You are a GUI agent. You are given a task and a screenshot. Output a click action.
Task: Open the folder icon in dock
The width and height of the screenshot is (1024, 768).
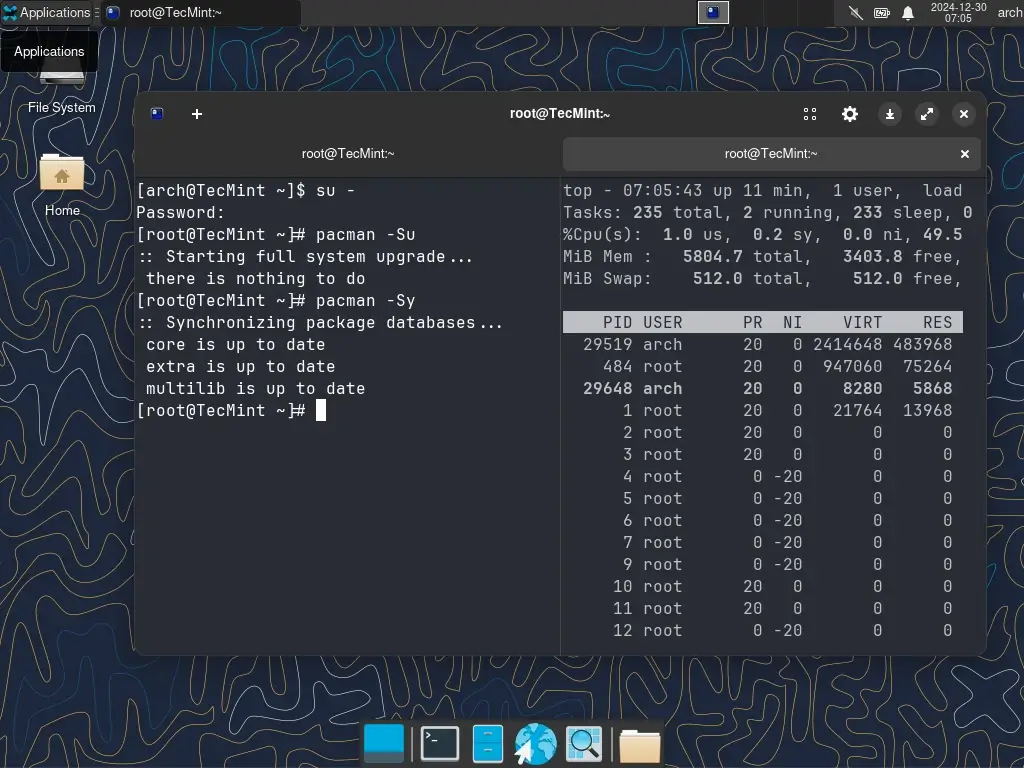(x=640, y=745)
